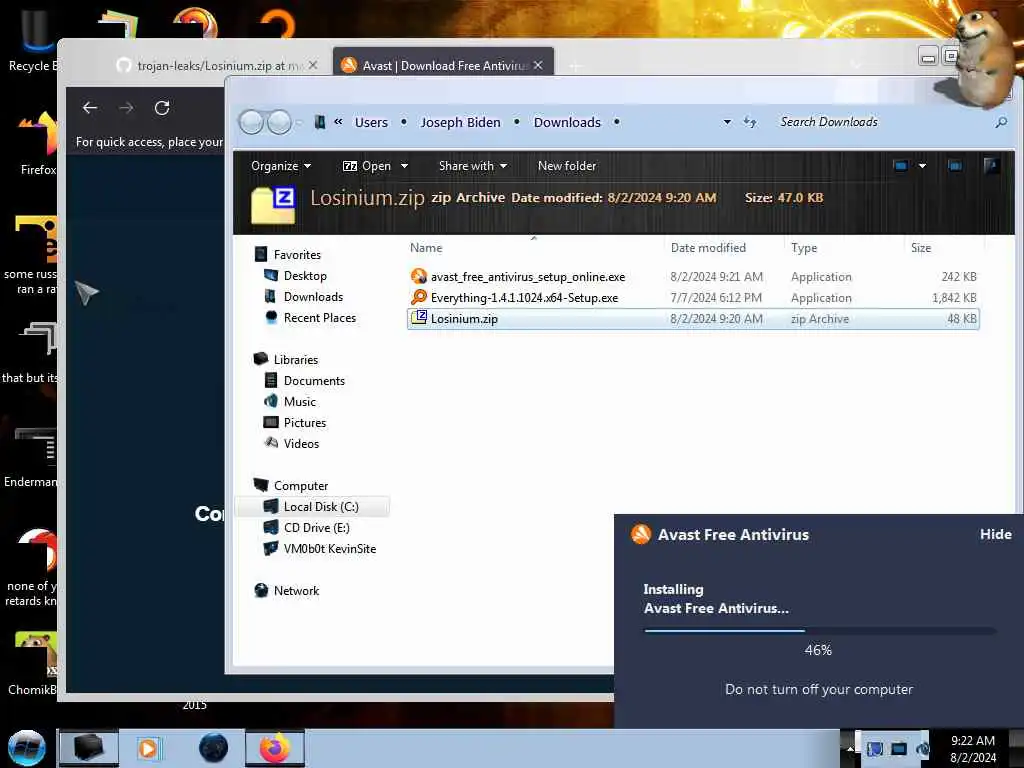This screenshot has height=768, width=1024.
Task: Click Explorer folder taskbar button
Action: (89, 748)
